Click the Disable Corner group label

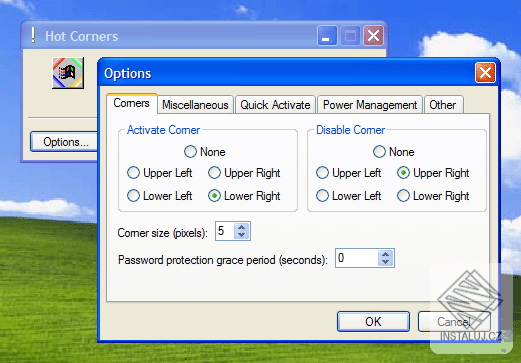(350, 130)
